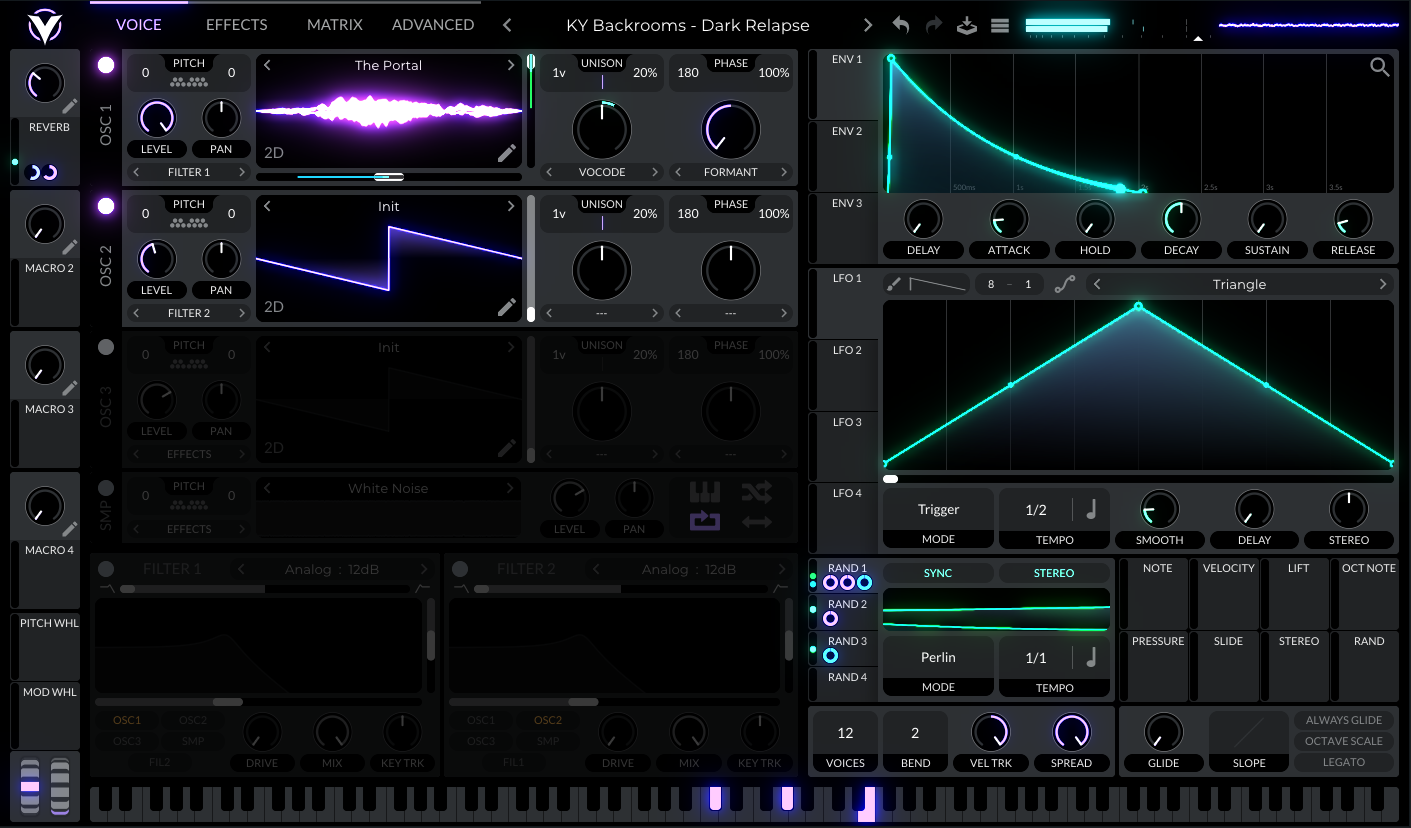1411x828 pixels.
Task: Save preset with the download-tray icon
Action: [x=966, y=25]
